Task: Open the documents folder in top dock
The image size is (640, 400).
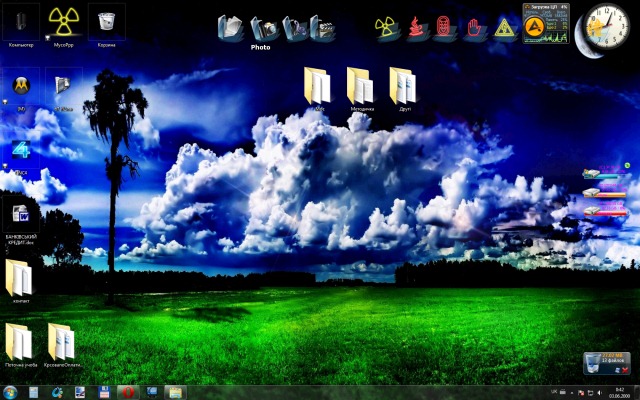Action: [x=231, y=28]
